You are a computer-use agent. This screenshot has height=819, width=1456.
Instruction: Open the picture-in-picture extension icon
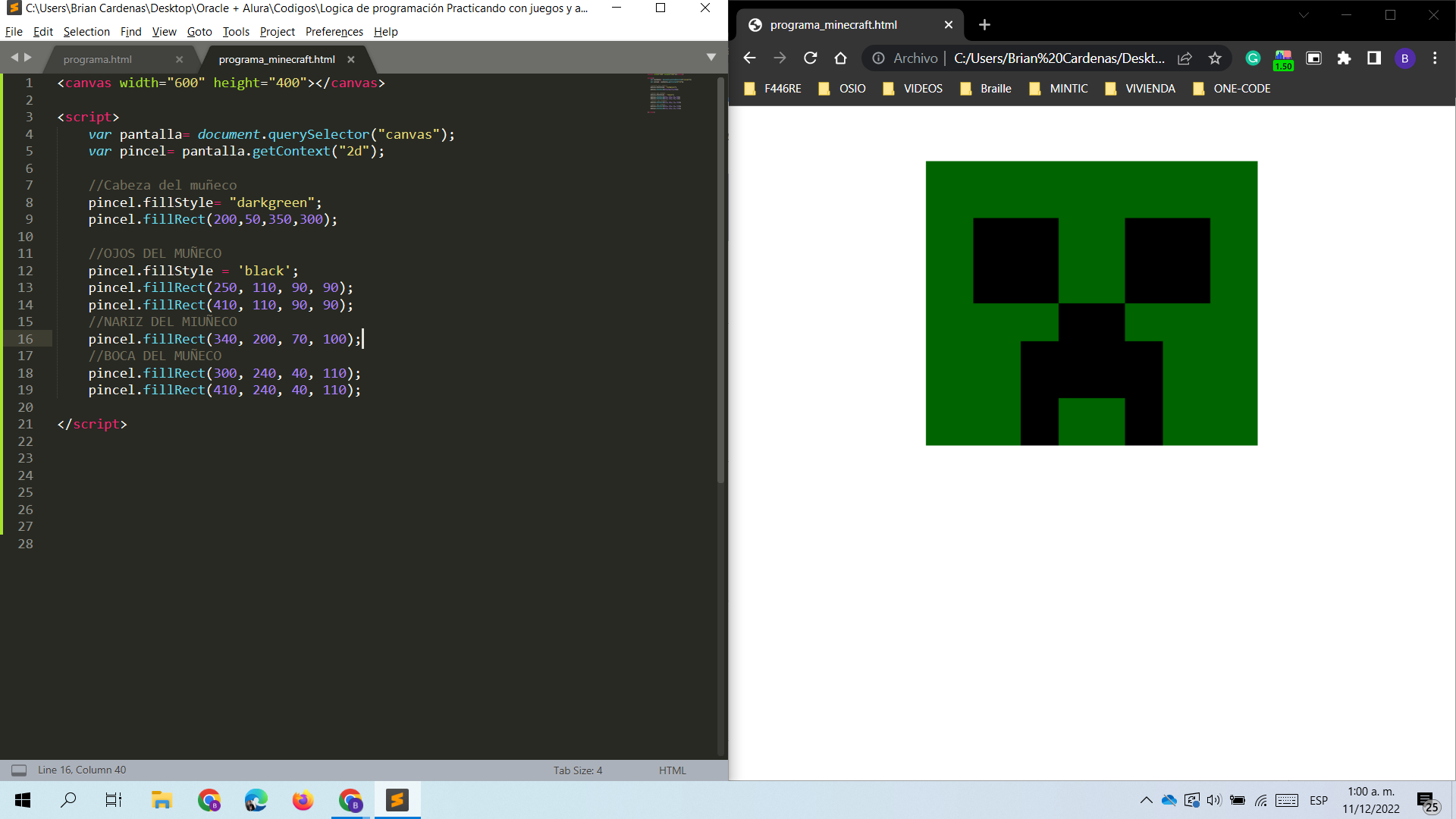tap(1313, 58)
